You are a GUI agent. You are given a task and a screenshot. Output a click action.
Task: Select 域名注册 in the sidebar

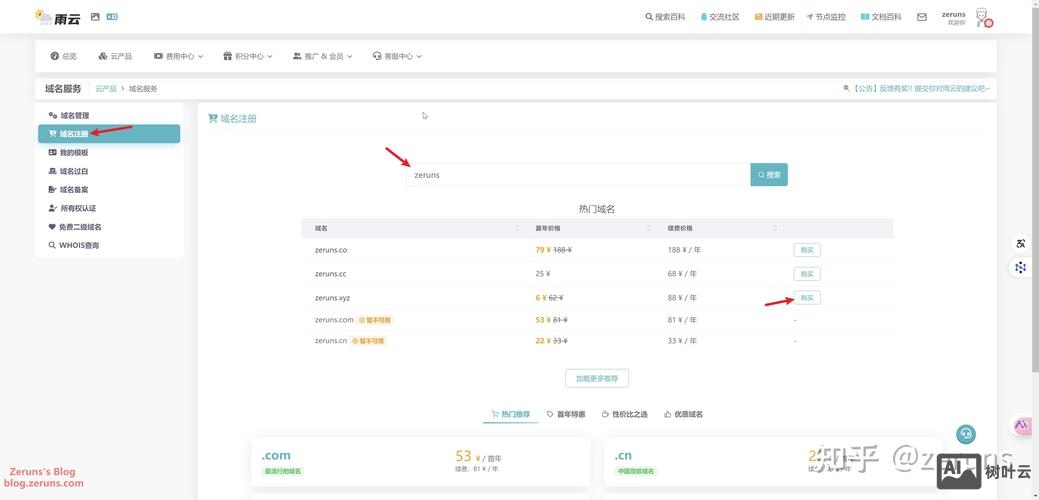click(109, 134)
